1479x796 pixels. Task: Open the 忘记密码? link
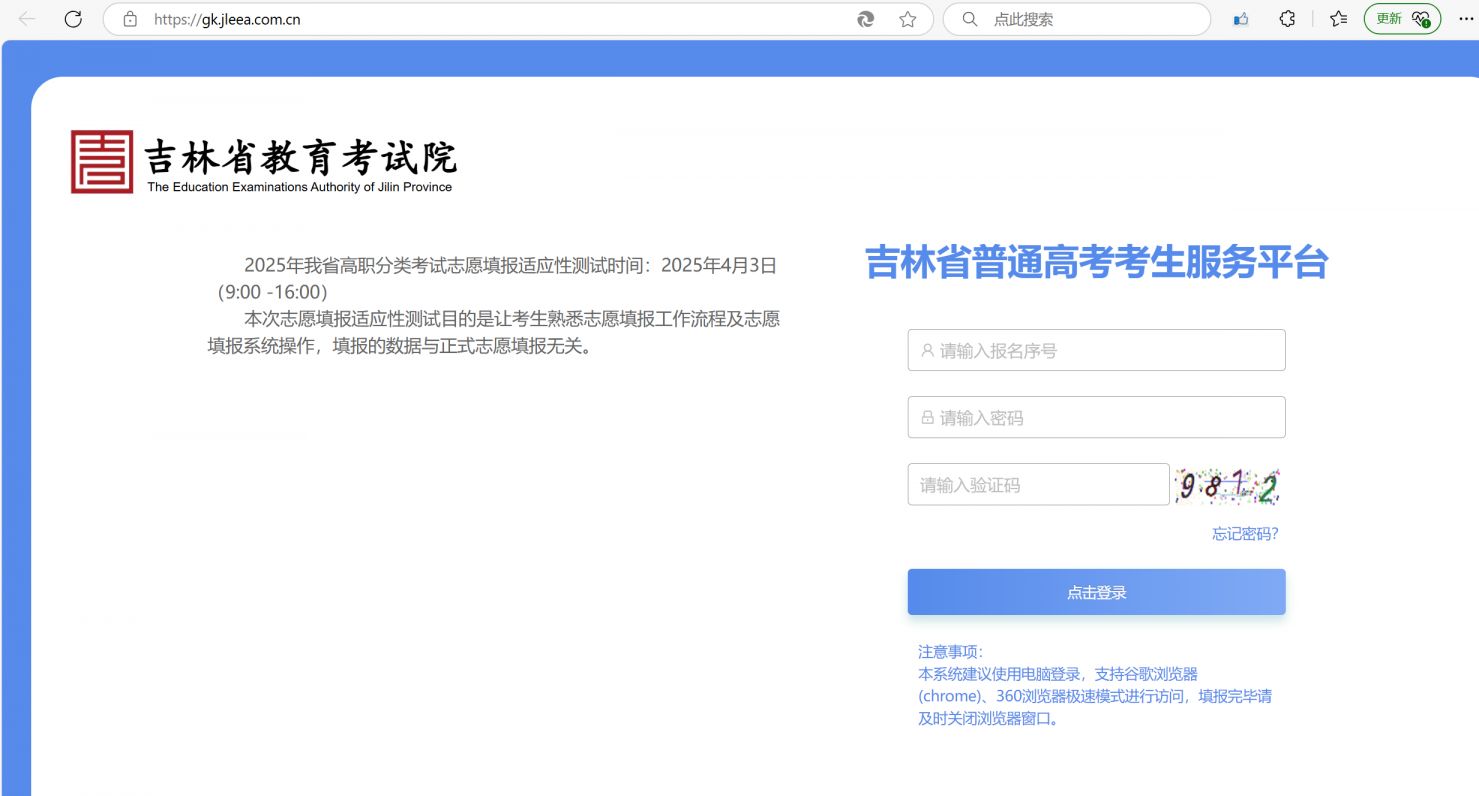pyautogui.click(x=1245, y=534)
